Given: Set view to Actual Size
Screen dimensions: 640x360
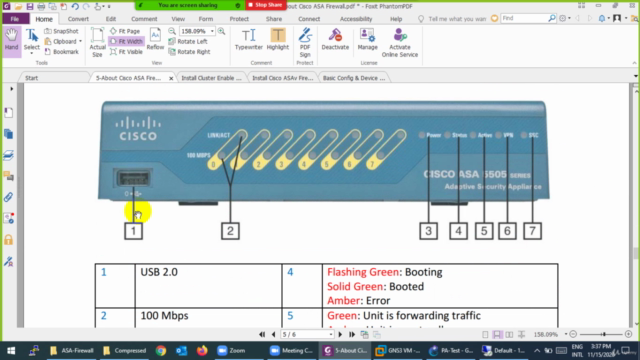Looking at the screenshot, I should pos(97,42).
